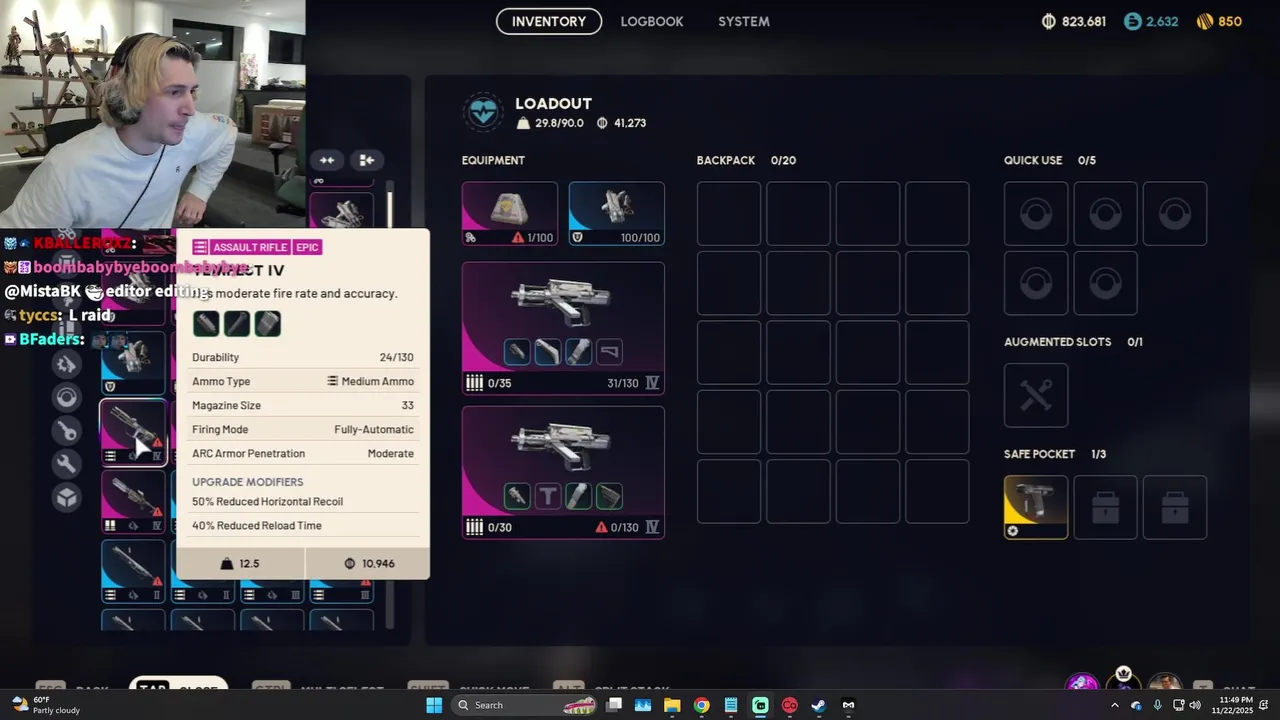1280x720 pixels.
Task: Click the Magazine Size 33 row
Action: (303, 405)
